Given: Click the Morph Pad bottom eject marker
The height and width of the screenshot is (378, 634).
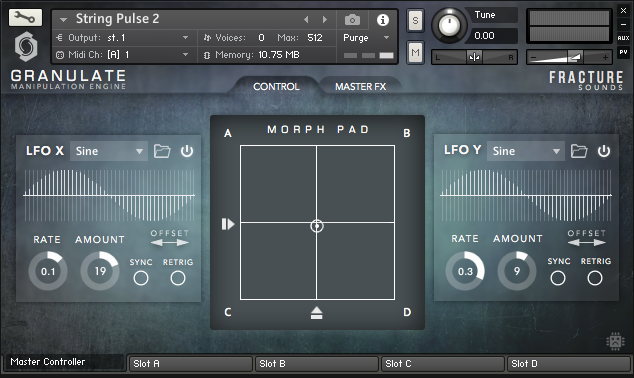Looking at the screenshot, I should point(316,313).
